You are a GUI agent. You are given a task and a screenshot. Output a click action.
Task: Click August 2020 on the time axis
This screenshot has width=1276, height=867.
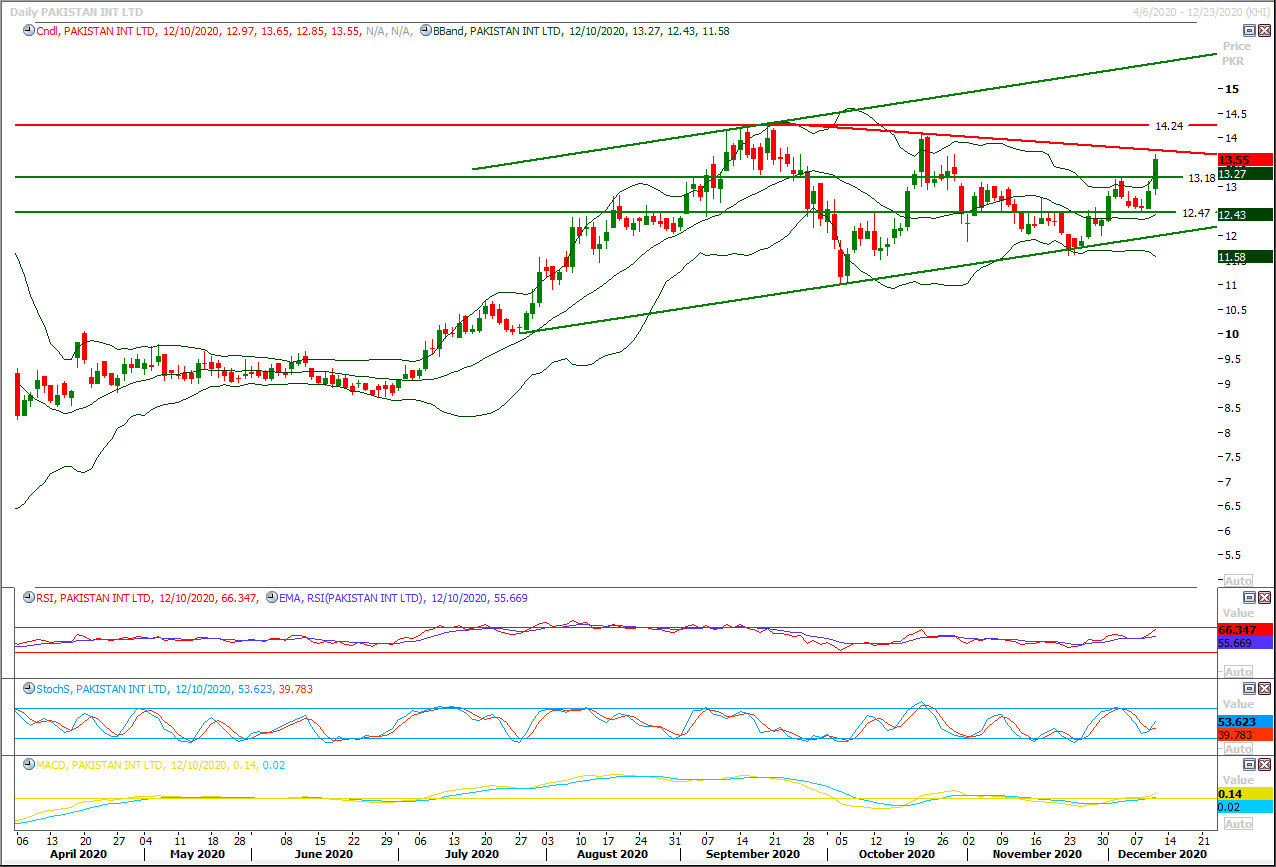pos(612,855)
